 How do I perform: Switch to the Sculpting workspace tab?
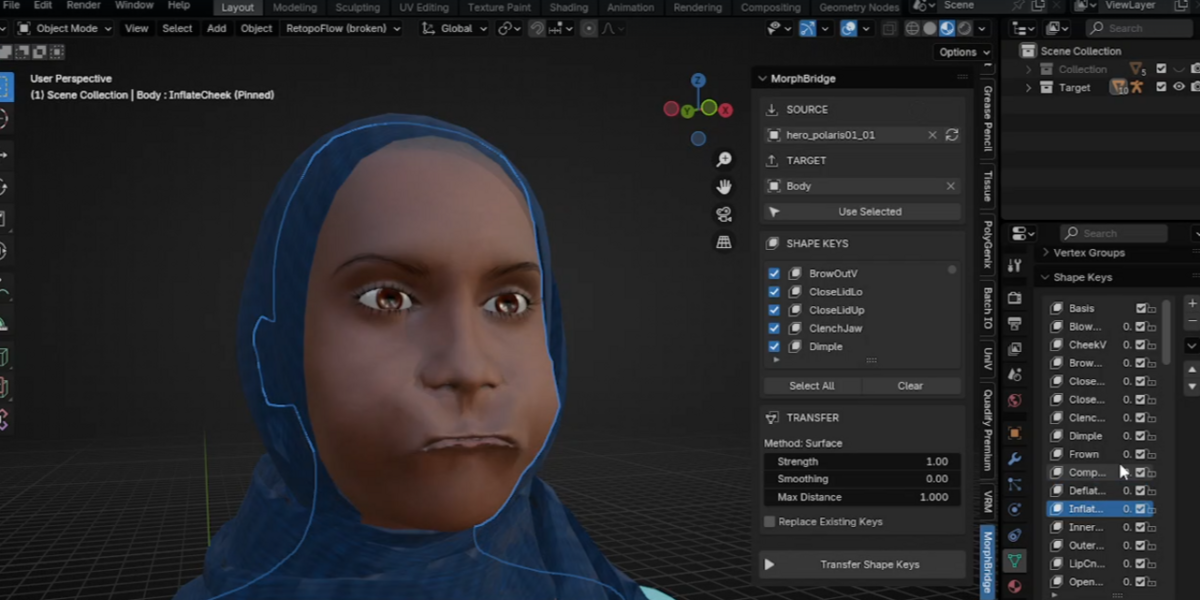point(356,7)
